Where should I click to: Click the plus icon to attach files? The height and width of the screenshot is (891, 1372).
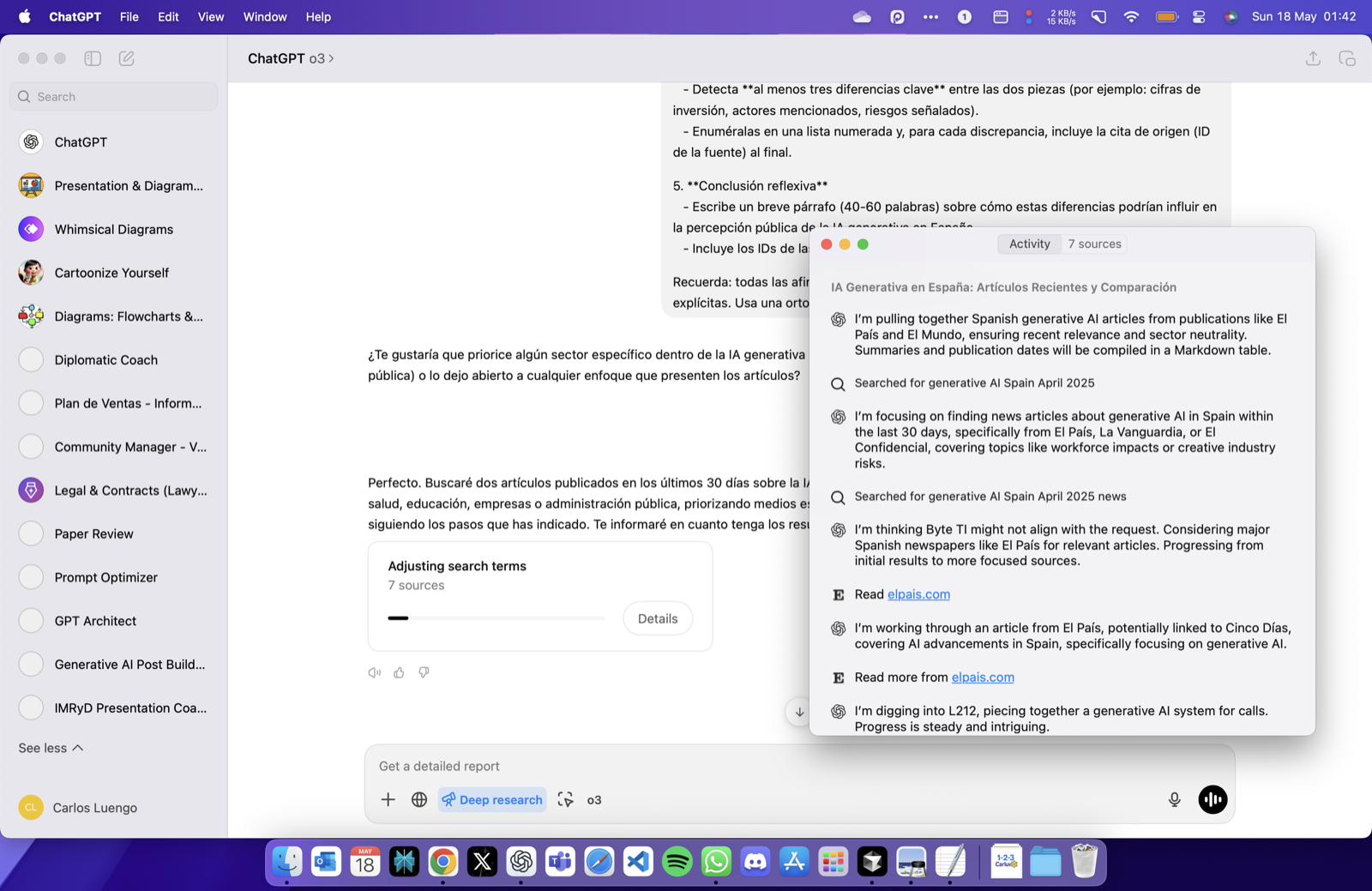388,799
